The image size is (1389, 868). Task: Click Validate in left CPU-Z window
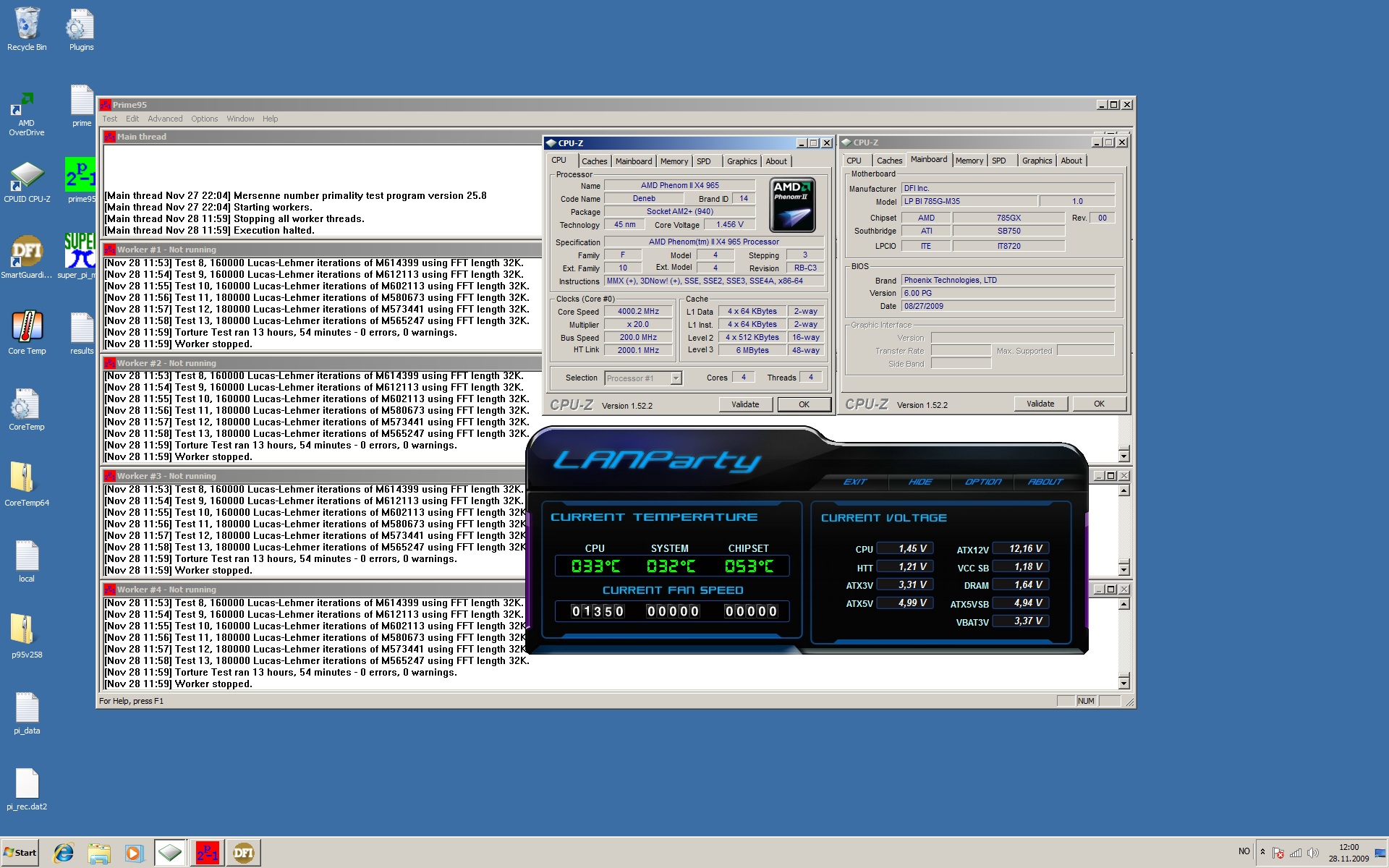pyautogui.click(x=745, y=404)
